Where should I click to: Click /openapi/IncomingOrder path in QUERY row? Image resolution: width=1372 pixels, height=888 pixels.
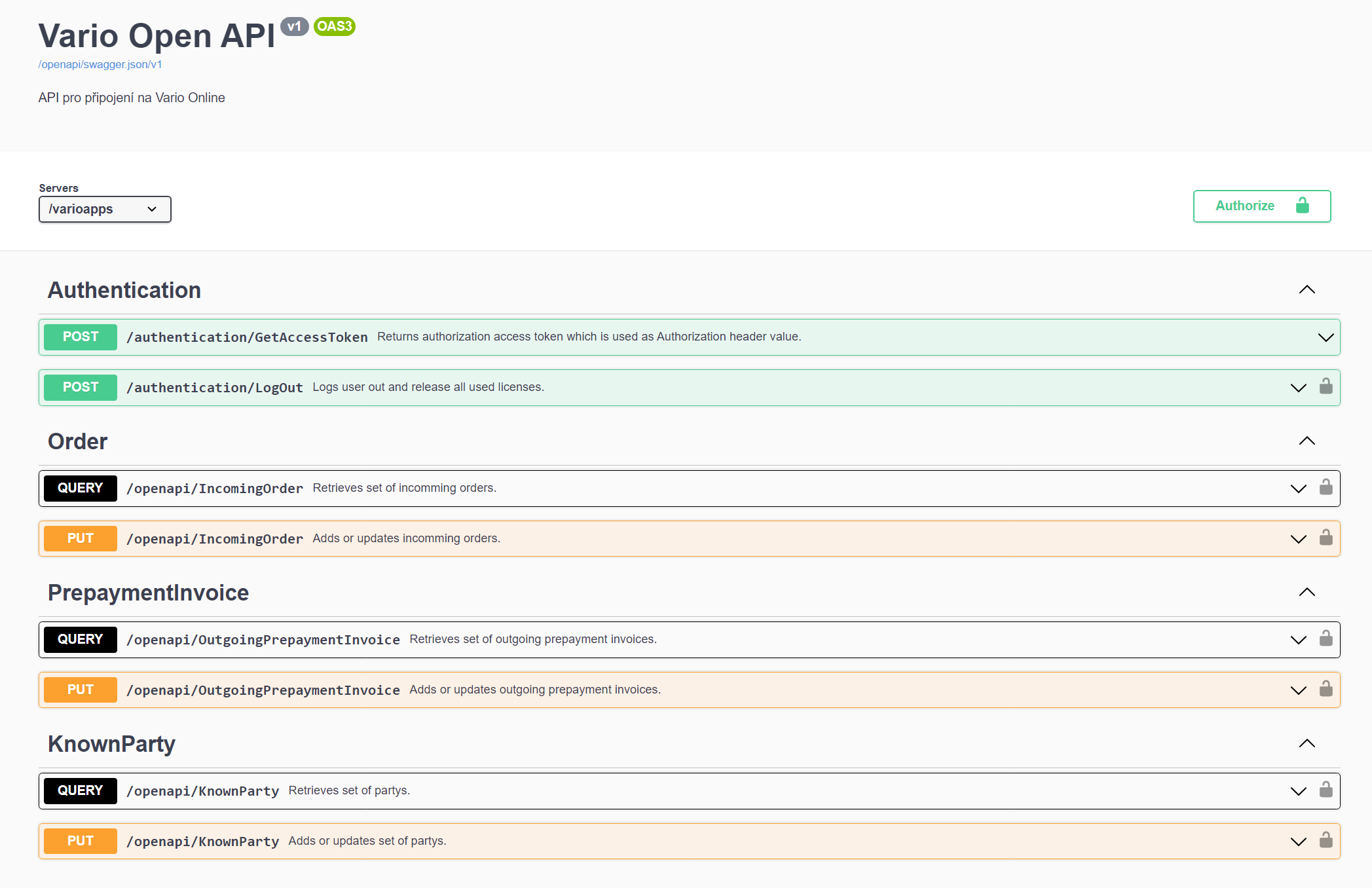tap(215, 489)
